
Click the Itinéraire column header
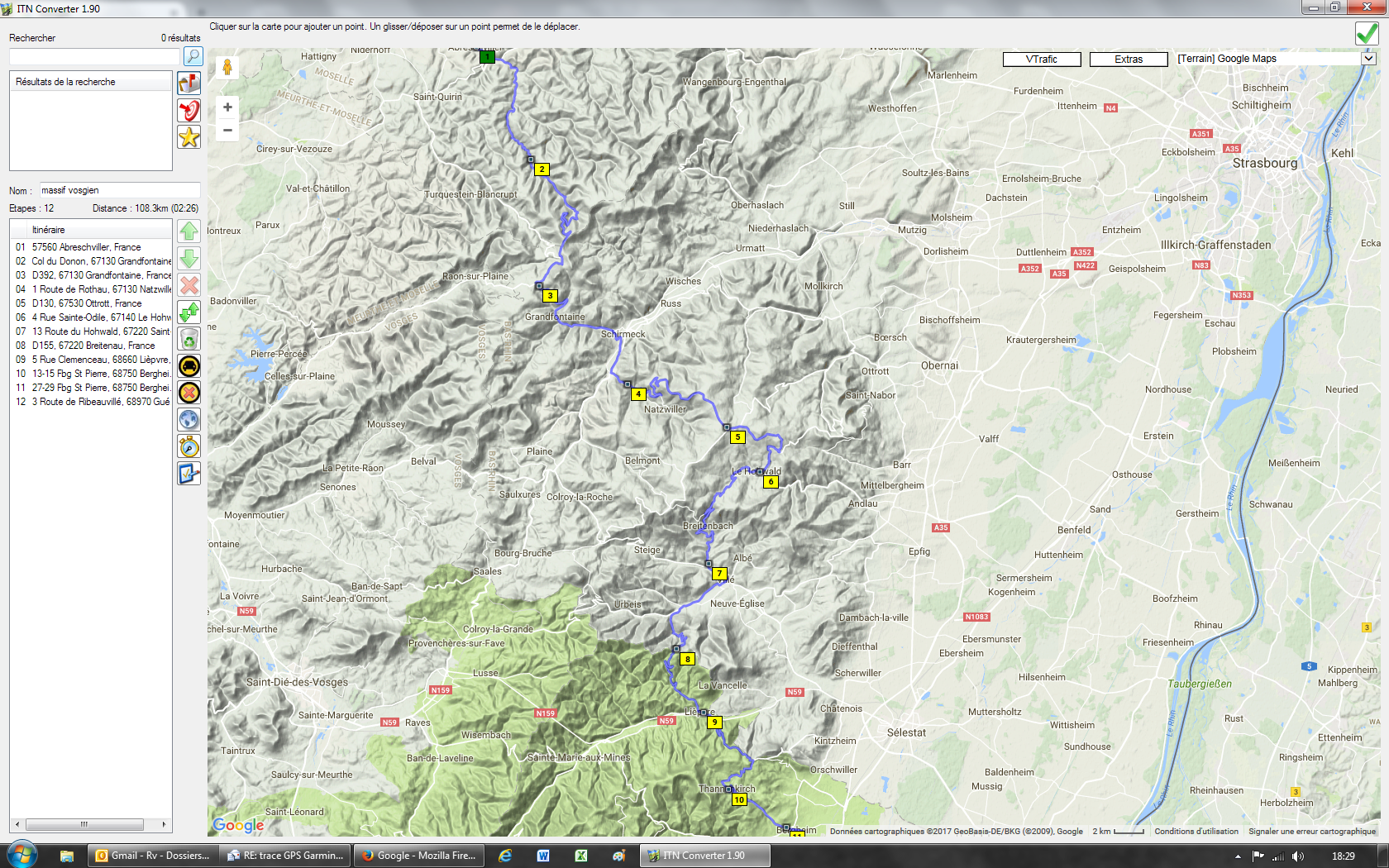click(91, 230)
